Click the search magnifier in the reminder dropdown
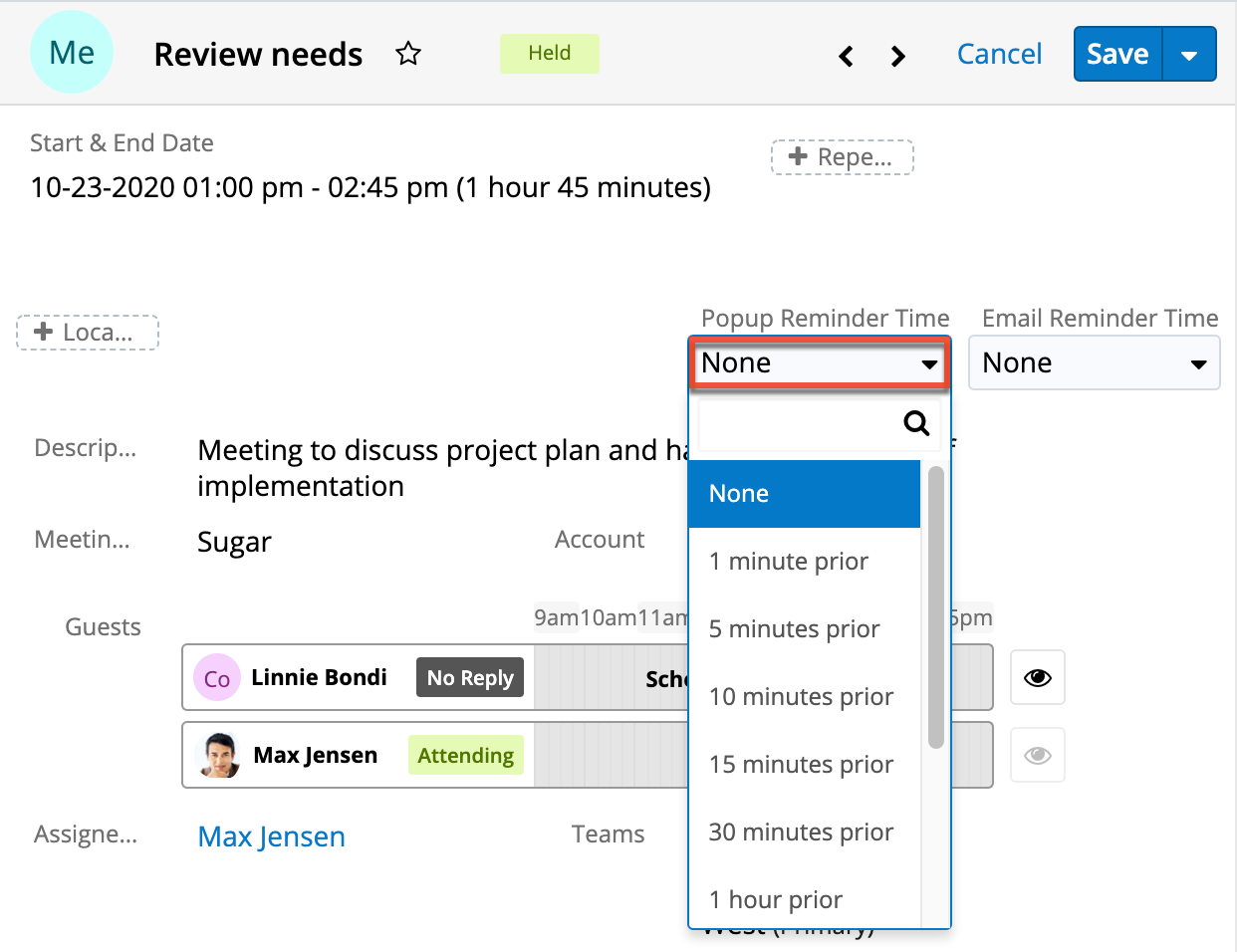 pyautogui.click(x=915, y=423)
